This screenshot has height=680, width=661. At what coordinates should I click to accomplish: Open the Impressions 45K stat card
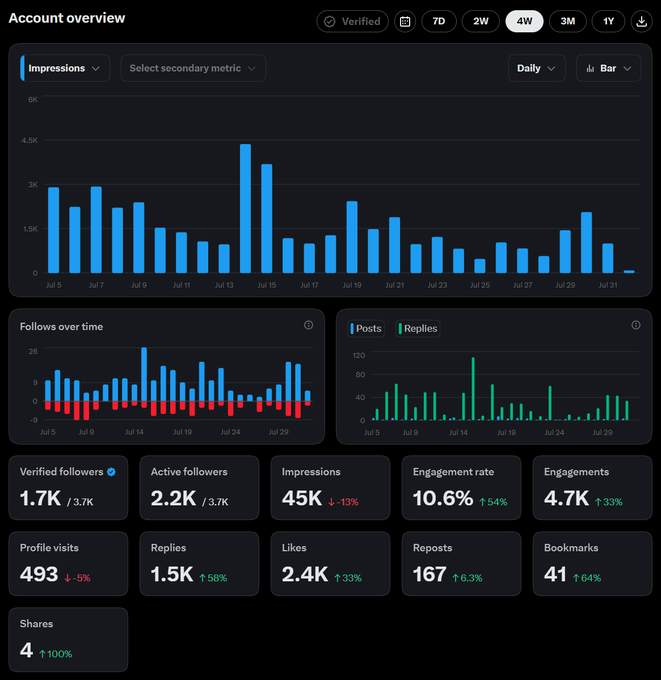(330, 487)
